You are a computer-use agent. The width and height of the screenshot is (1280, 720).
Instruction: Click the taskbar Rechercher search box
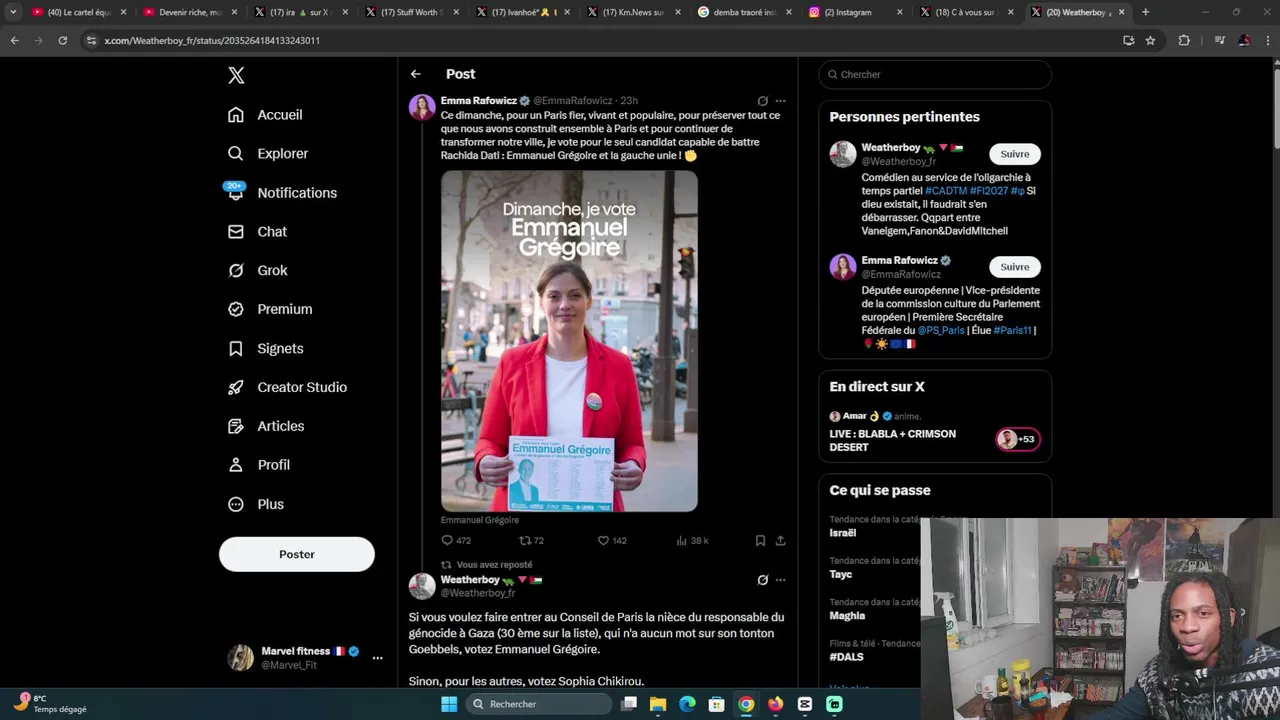(x=540, y=704)
